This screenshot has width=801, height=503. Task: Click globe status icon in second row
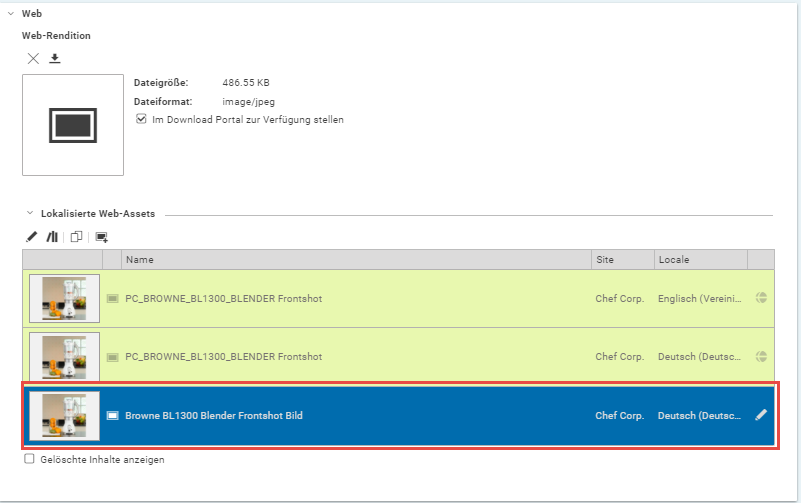[x=761, y=356]
